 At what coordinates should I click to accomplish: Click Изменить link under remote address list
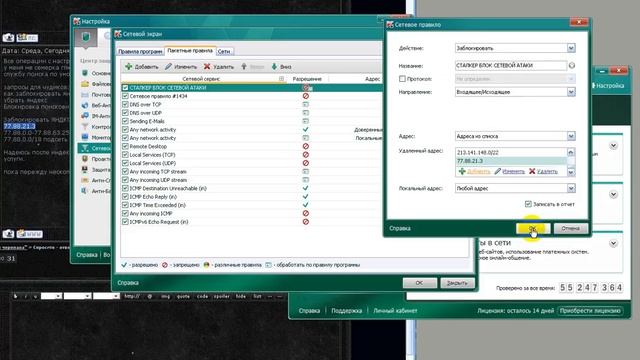[513, 171]
